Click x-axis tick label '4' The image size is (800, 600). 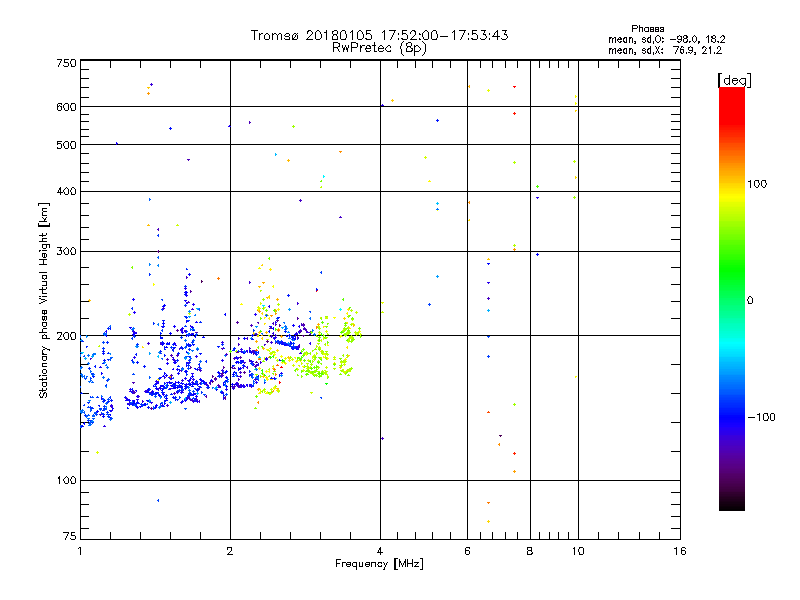(380, 551)
